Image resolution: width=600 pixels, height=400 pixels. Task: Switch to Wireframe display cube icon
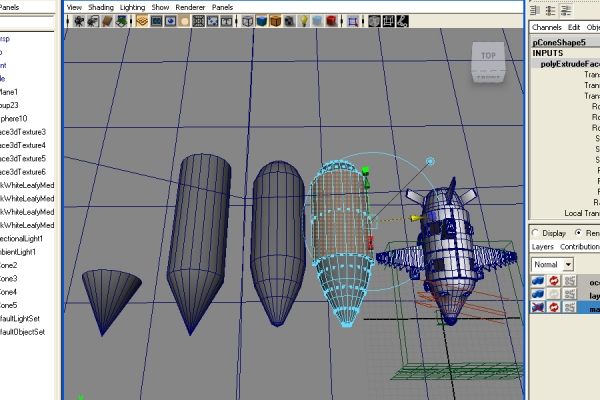248,21
